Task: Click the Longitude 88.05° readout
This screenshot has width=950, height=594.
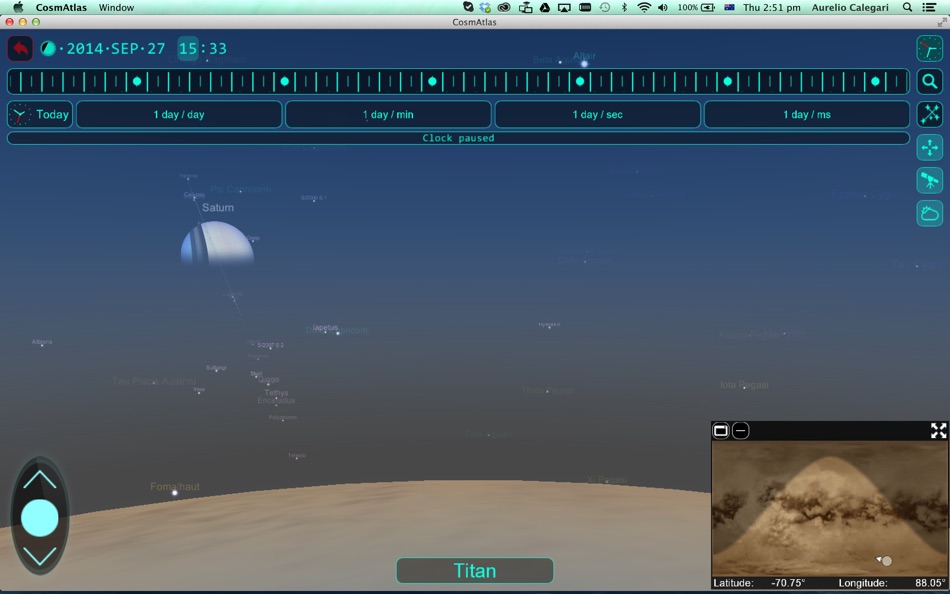Action: pos(892,583)
